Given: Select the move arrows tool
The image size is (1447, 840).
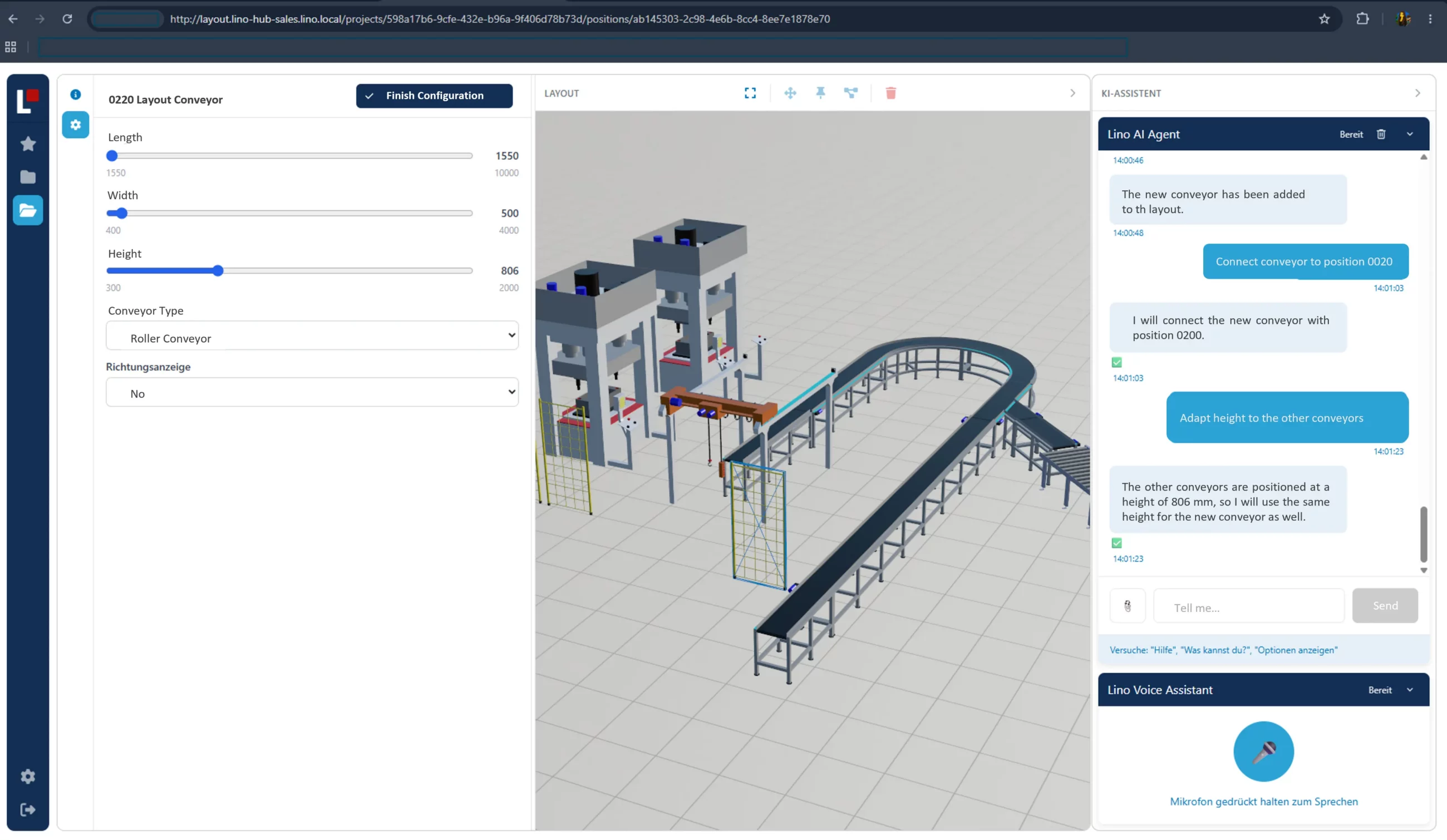Looking at the screenshot, I should click(790, 93).
